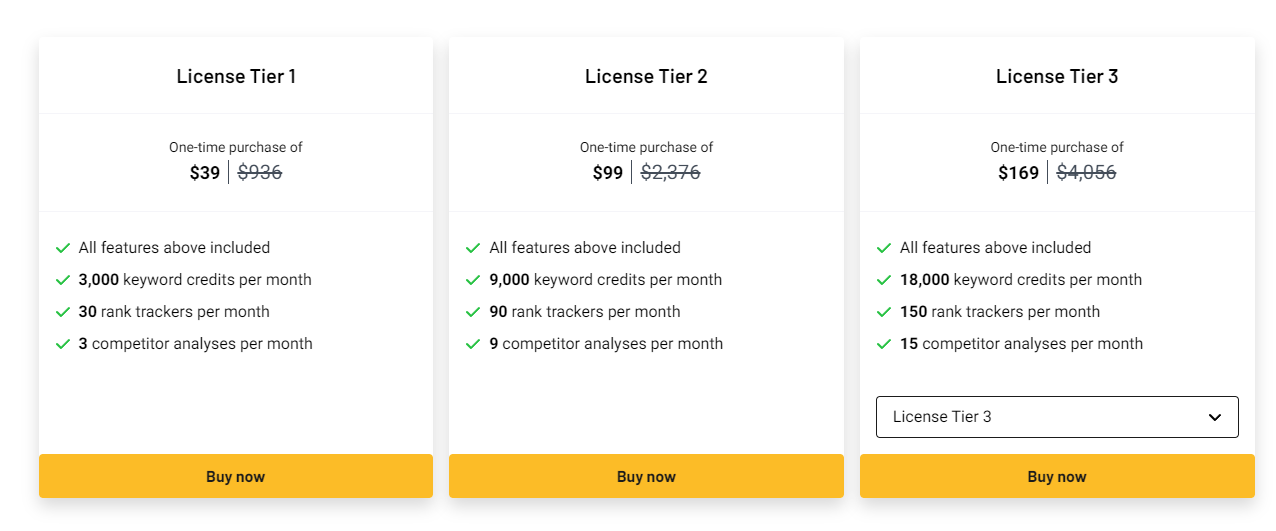This screenshot has height=531, width=1276.
Task: Click the License Tier 3 heading
Action: point(1057,76)
